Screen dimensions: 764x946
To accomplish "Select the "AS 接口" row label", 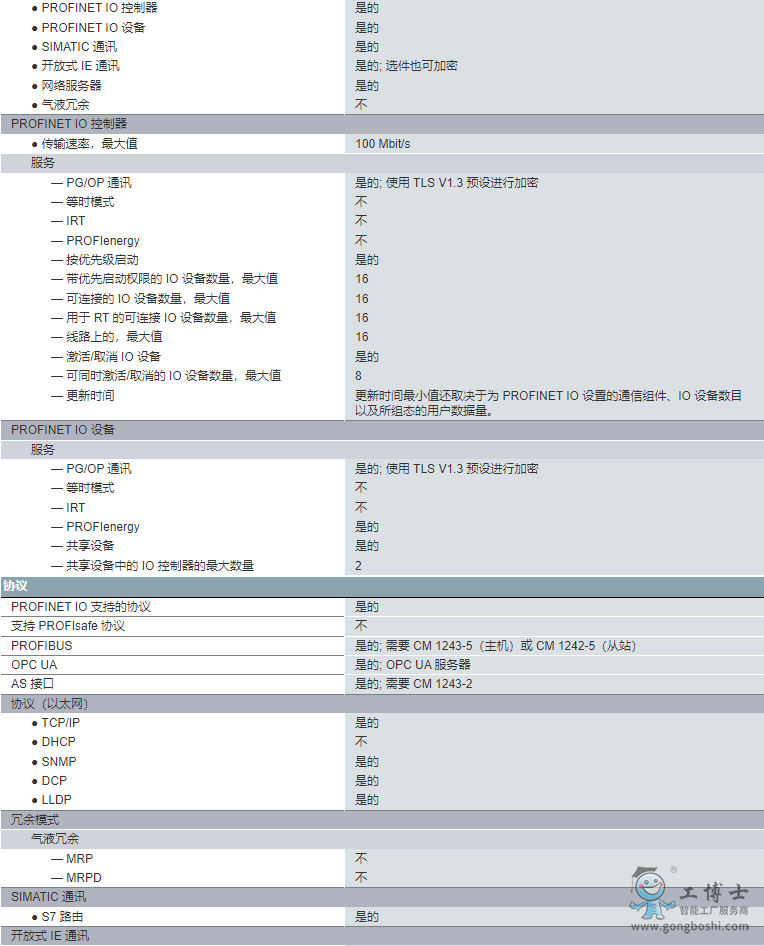I will click(33, 684).
